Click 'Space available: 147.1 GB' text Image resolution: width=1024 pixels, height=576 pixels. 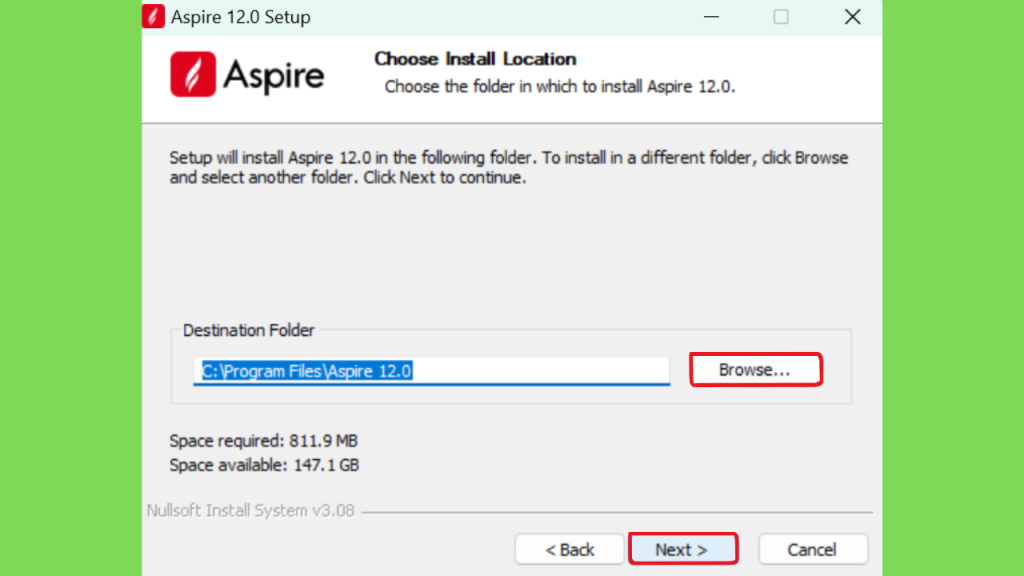tap(264, 465)
